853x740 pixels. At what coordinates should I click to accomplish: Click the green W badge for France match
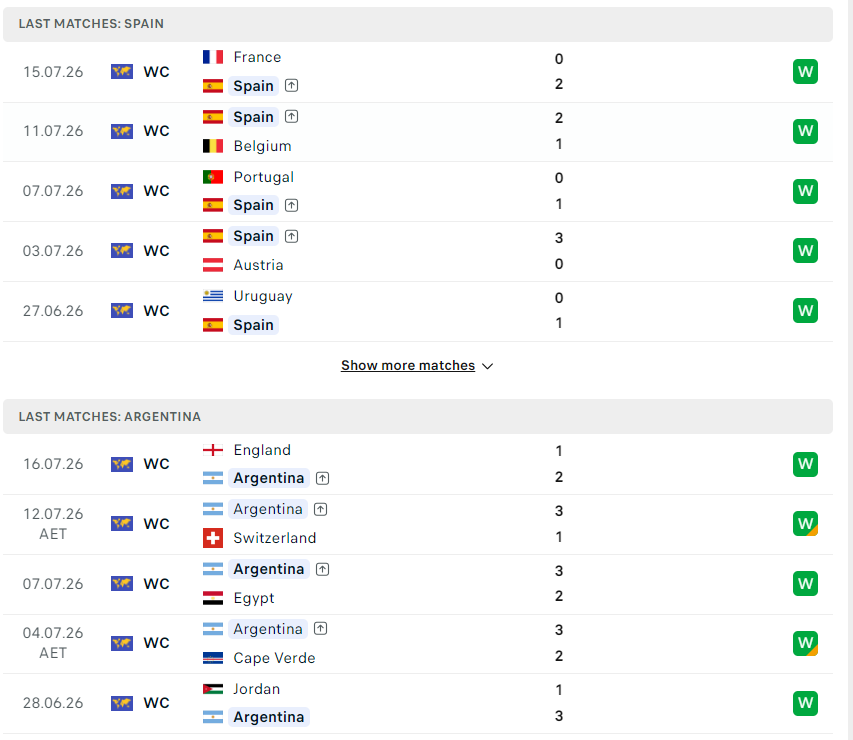click(805, 71)
